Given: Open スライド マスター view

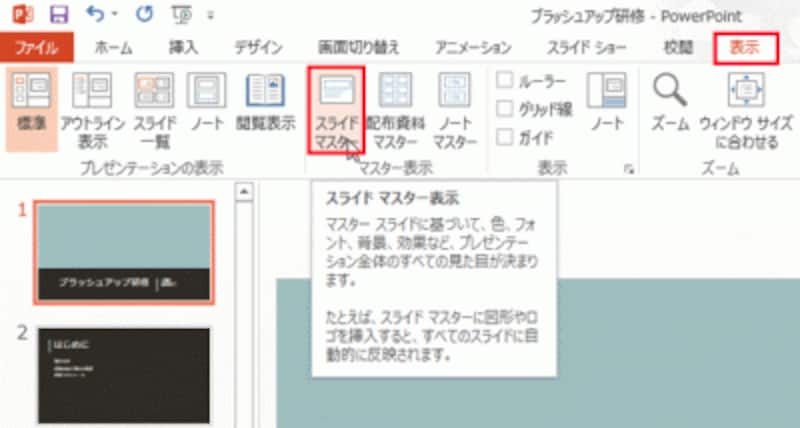Looking at the screenshot, I should pos(336,110).
